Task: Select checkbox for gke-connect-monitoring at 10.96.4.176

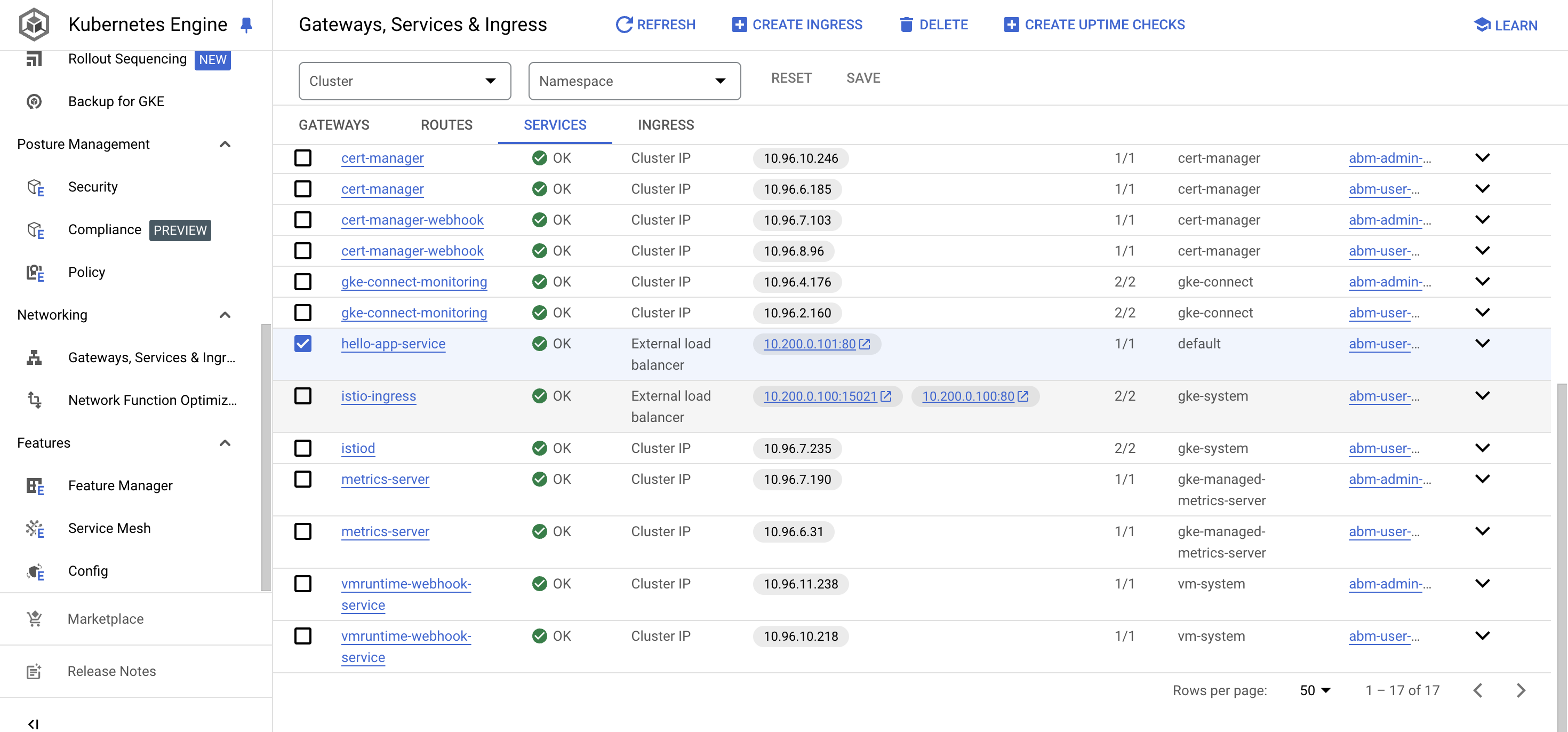Action: 302,281
